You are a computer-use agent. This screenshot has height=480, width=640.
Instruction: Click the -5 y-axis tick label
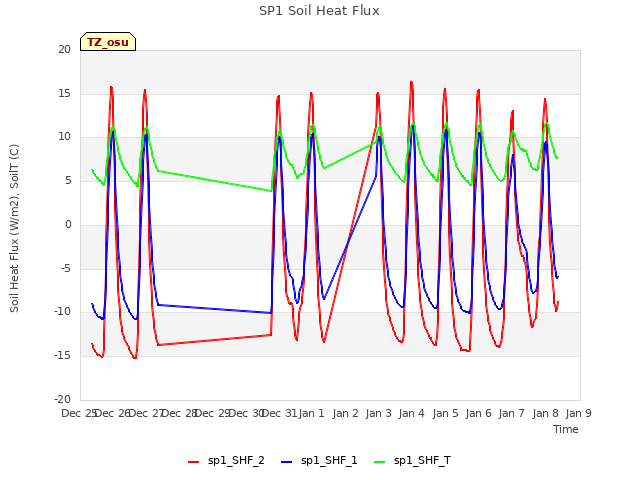pos(65,269)
